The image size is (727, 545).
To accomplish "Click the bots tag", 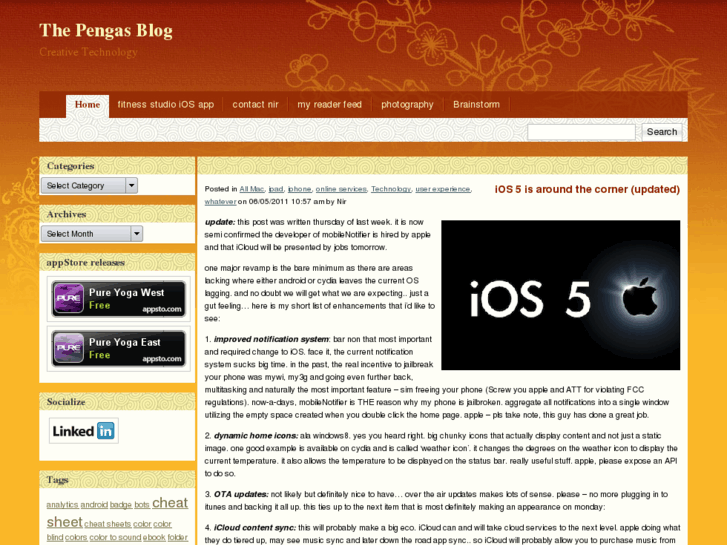I will [142, 505].
